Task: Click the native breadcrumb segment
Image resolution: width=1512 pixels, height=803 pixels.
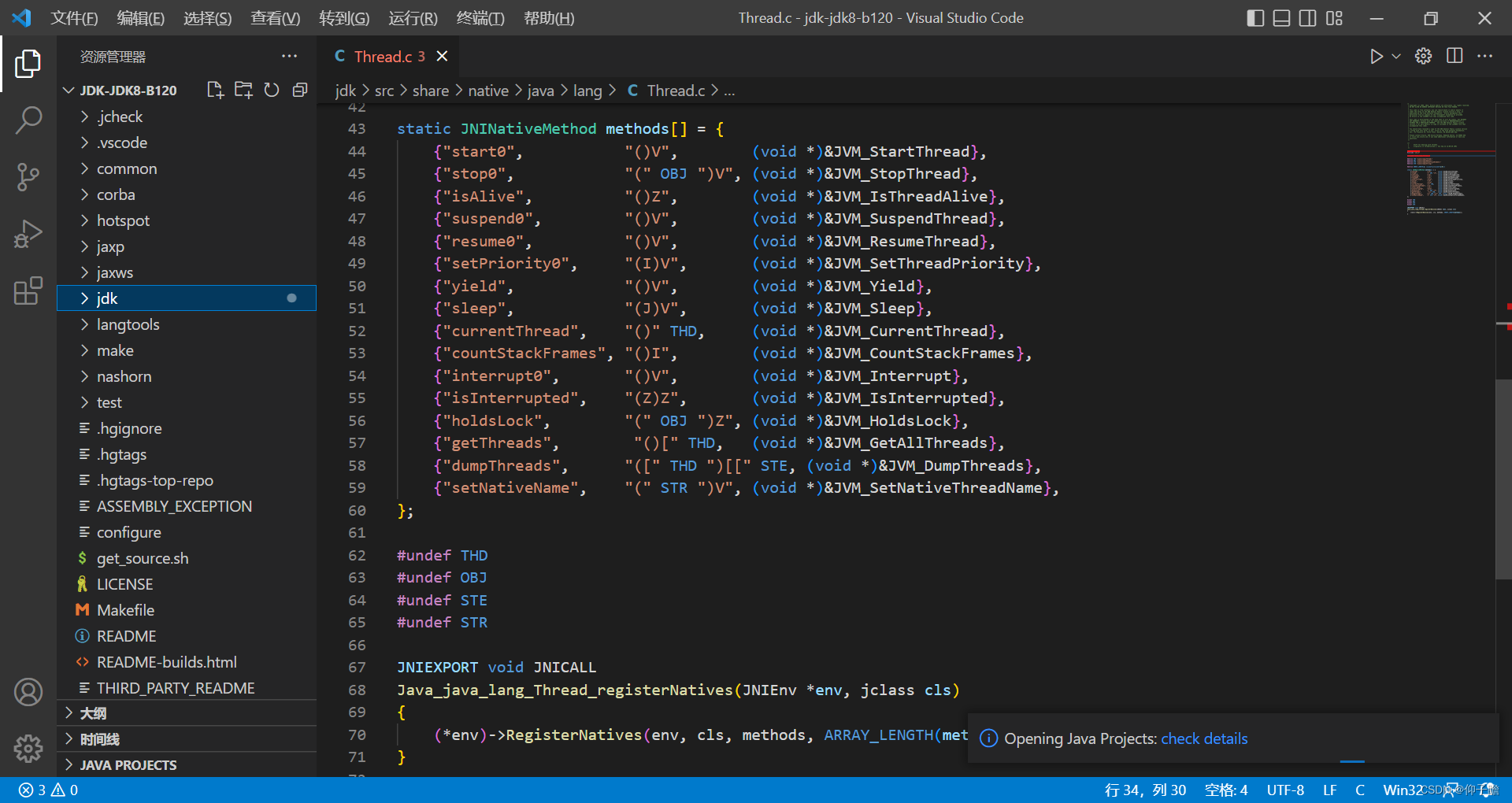Action: click(488, 91)
